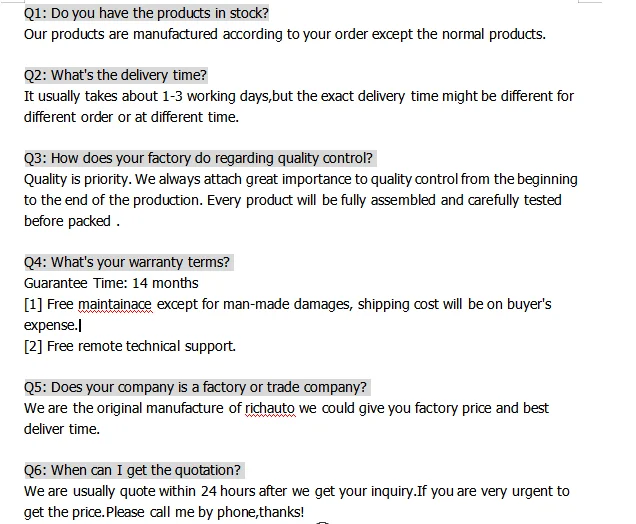Click the Q6 quotation question heading
Viewport: 636px width, 524px height.
[x=132, y=470]
